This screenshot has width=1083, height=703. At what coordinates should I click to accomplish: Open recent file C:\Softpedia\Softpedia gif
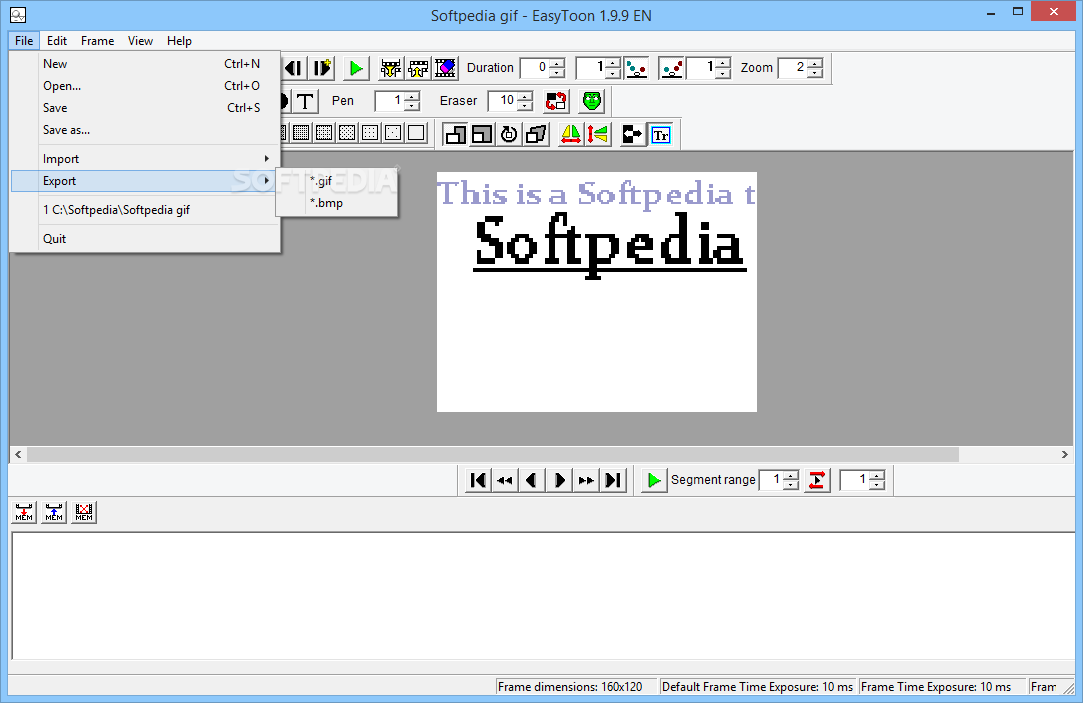pos(145,210)
